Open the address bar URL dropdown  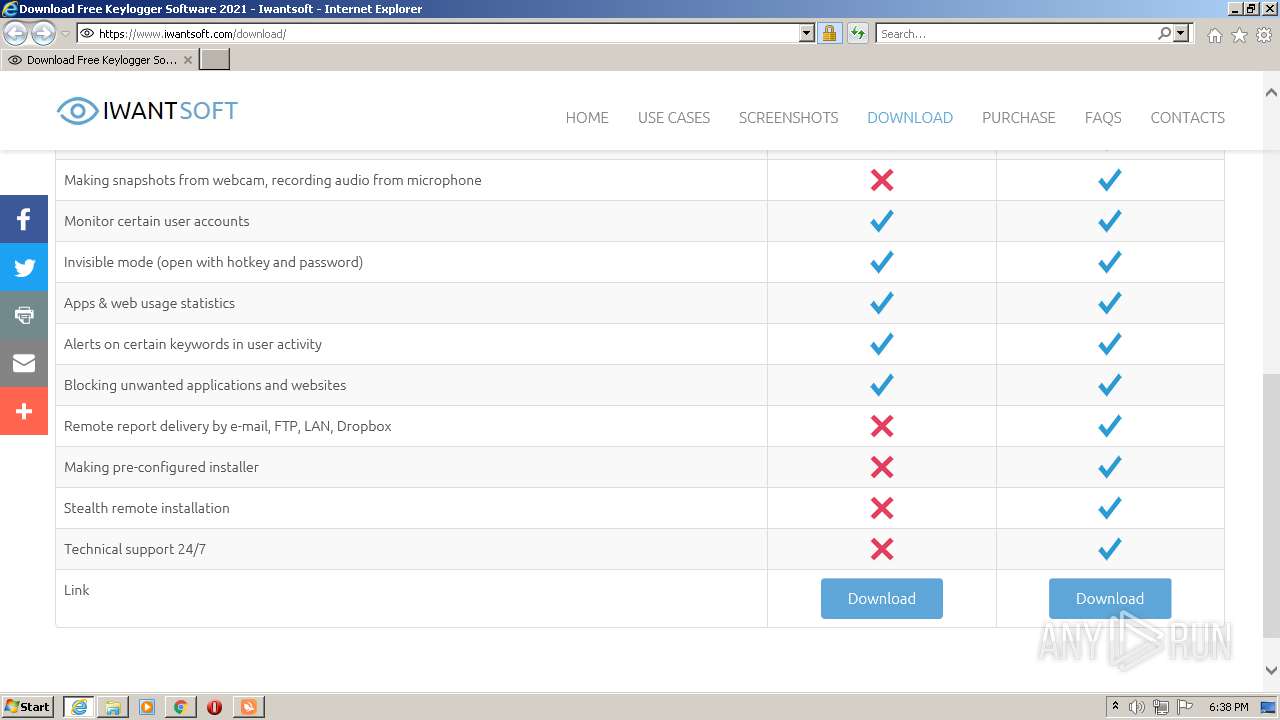click(x=807, y=33)
